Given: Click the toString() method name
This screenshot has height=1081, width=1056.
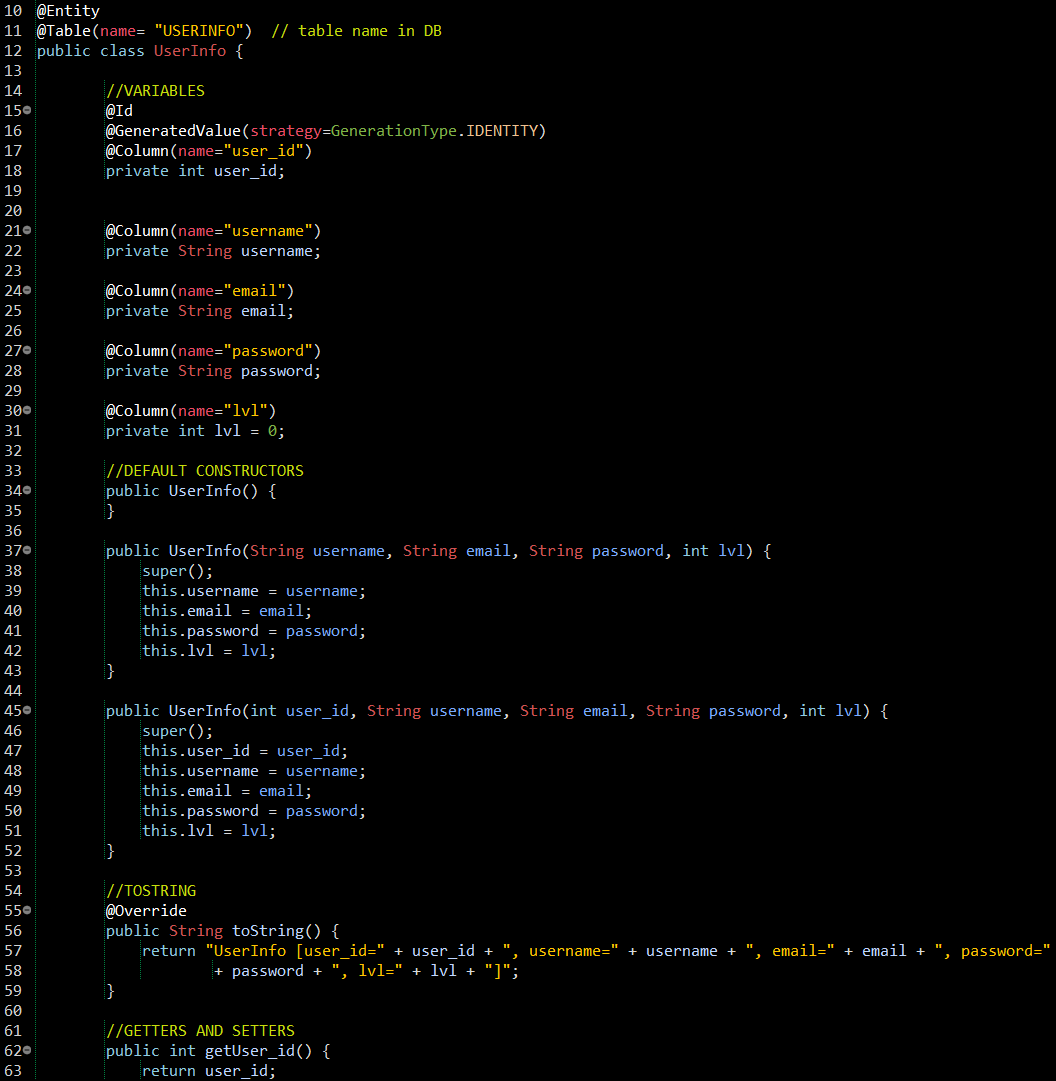Looking at the screenshot, I should click(276, 931).
